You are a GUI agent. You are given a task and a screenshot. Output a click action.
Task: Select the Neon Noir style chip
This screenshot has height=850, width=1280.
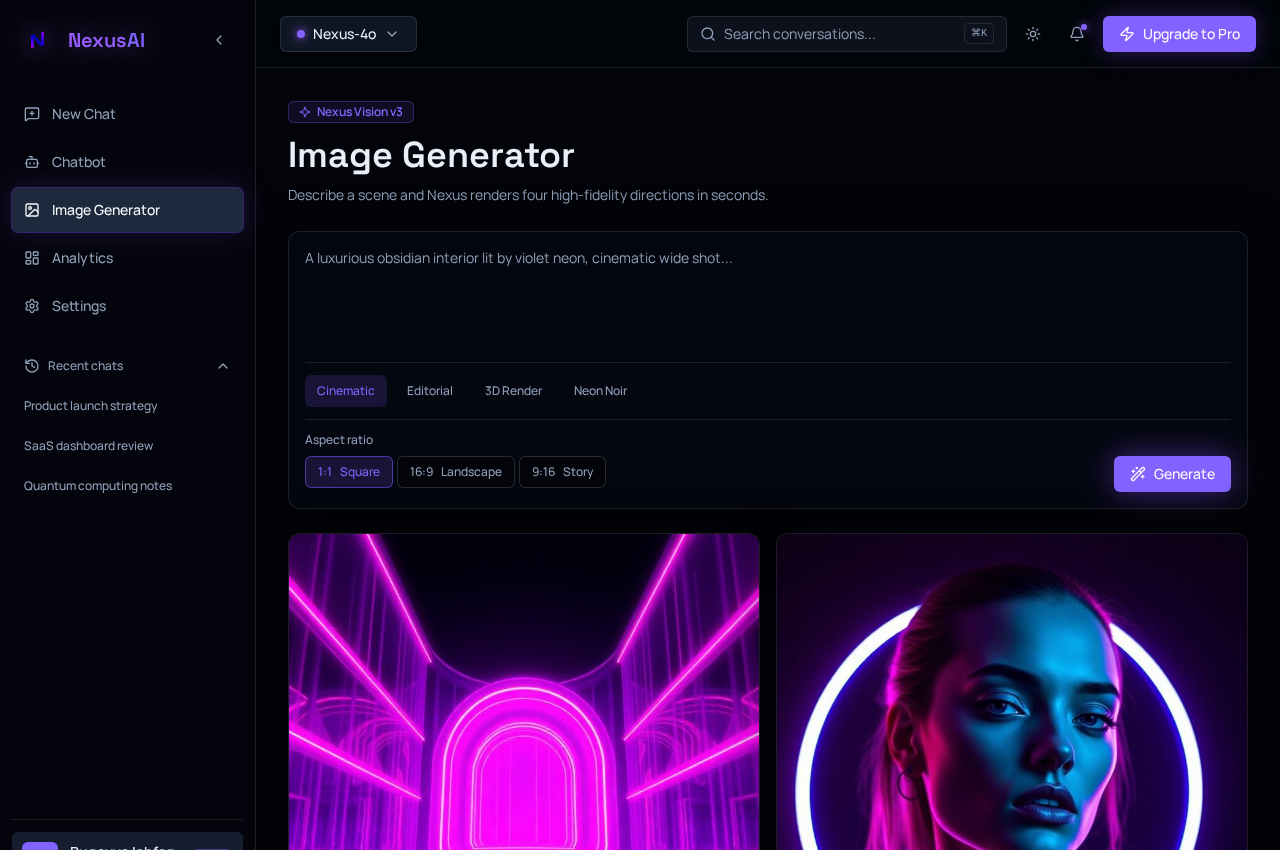601,391
